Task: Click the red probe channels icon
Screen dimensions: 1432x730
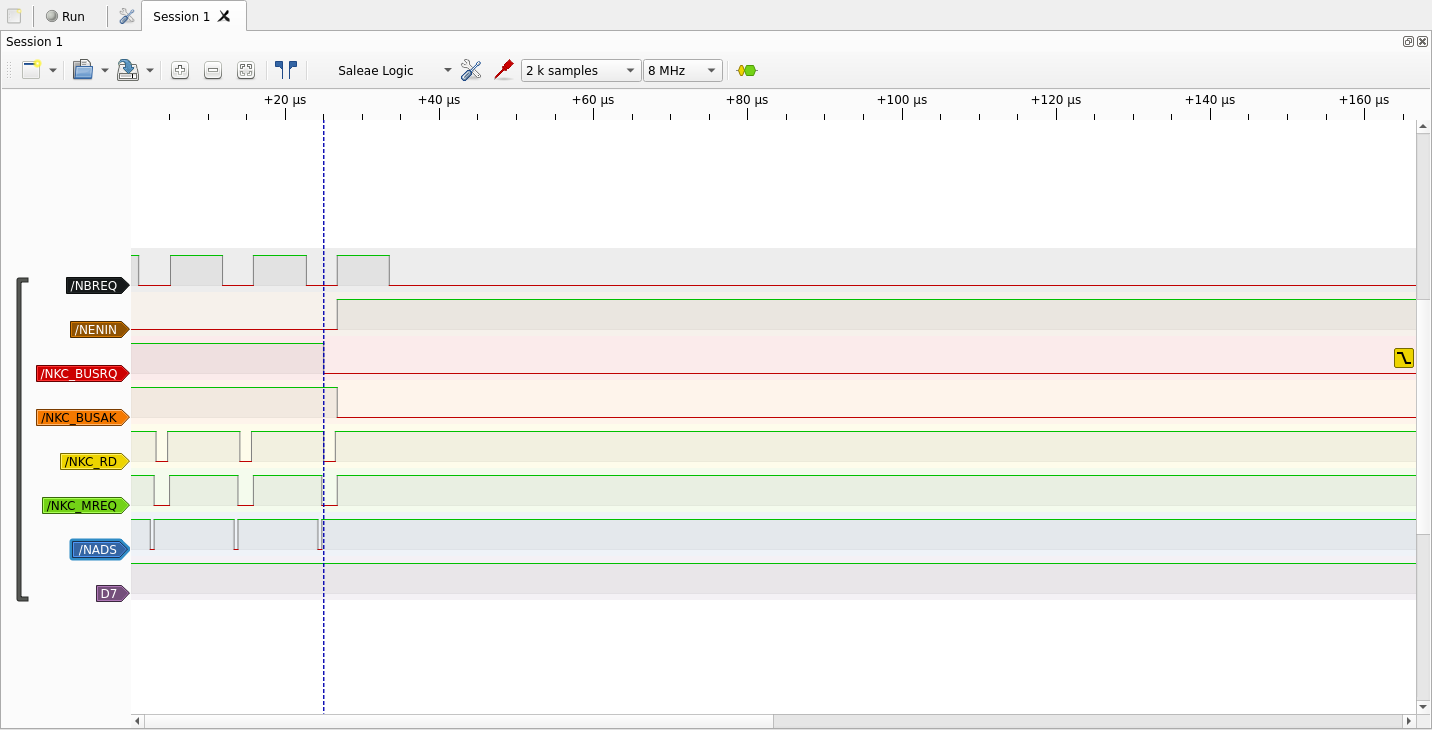Action: [504, 70]
